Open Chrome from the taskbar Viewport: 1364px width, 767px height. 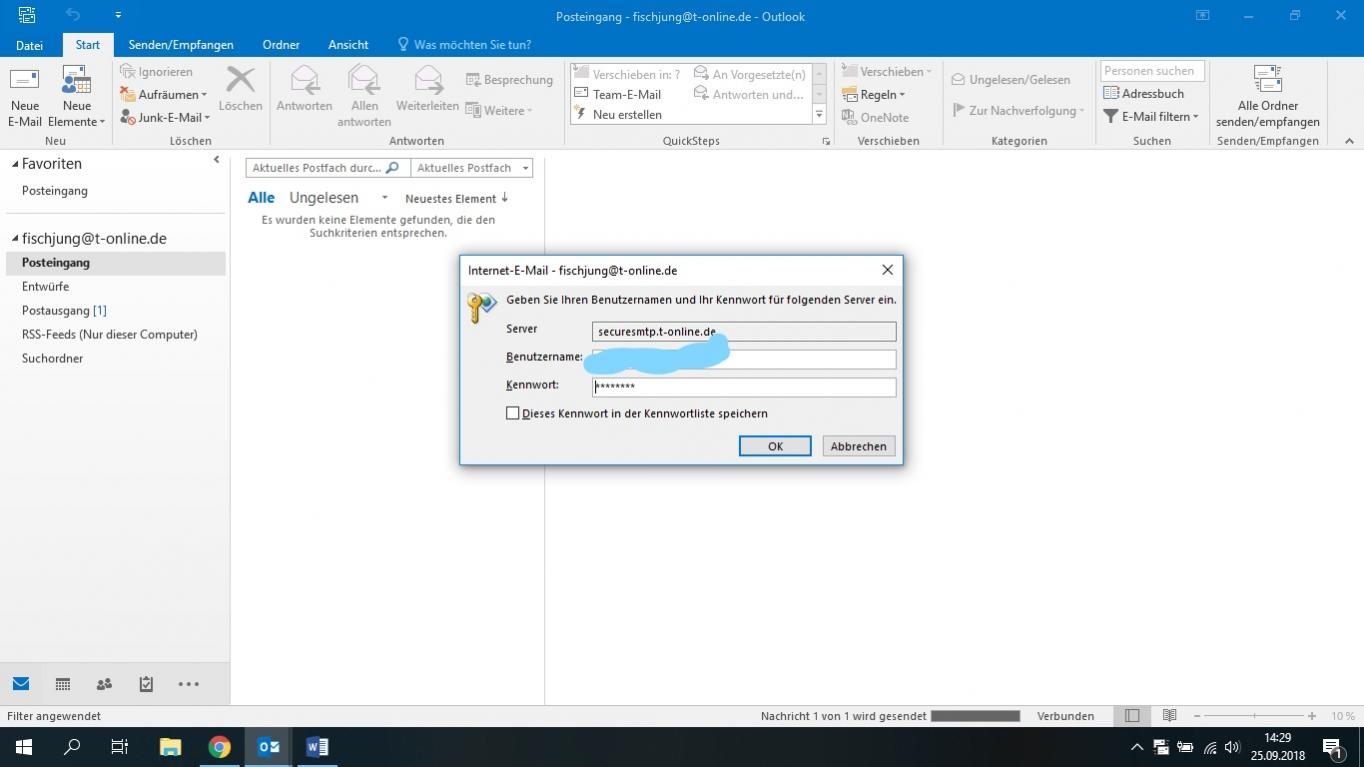[x=219, y=747]
